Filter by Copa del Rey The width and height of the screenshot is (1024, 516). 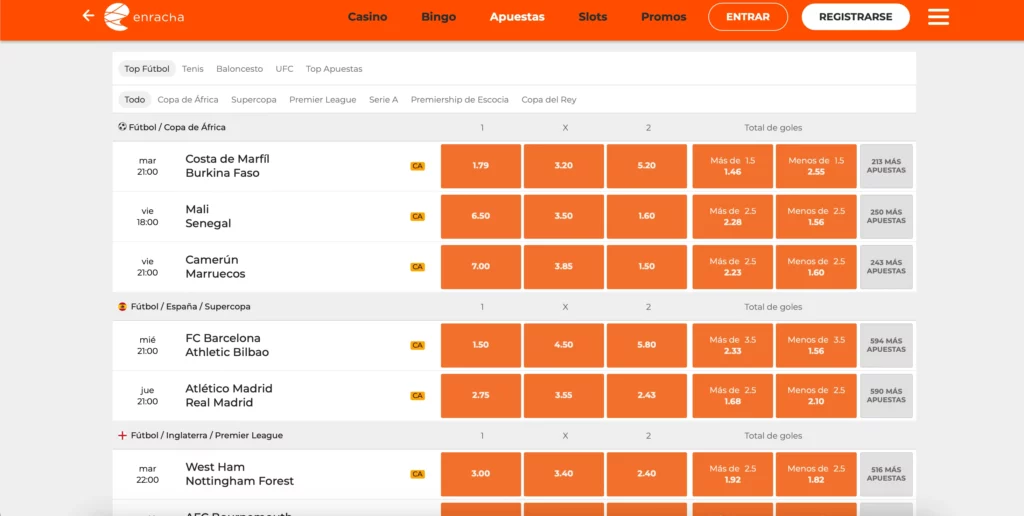coord(549,100)
